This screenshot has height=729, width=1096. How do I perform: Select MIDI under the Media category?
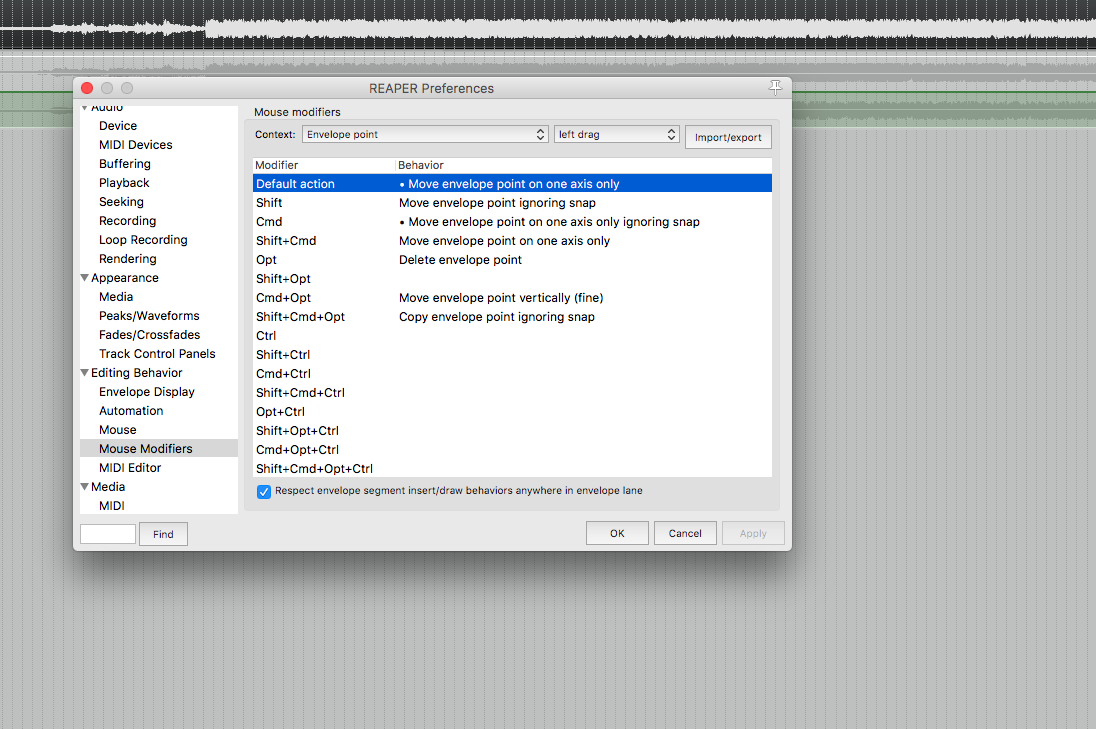[x=112, y=505]
